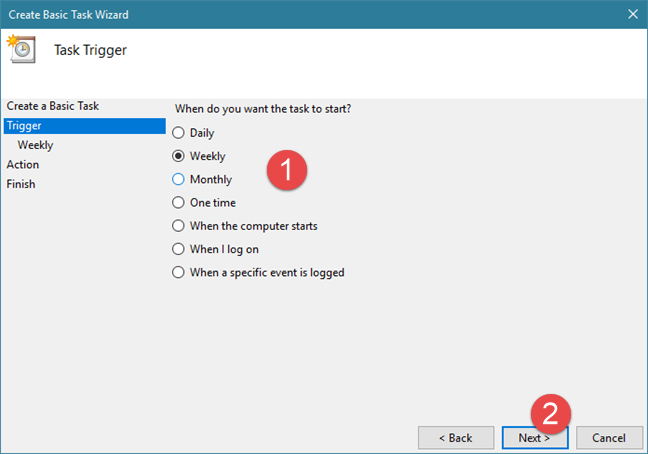
Task: Choose the Weekly radio button
Action: (179, 156)
